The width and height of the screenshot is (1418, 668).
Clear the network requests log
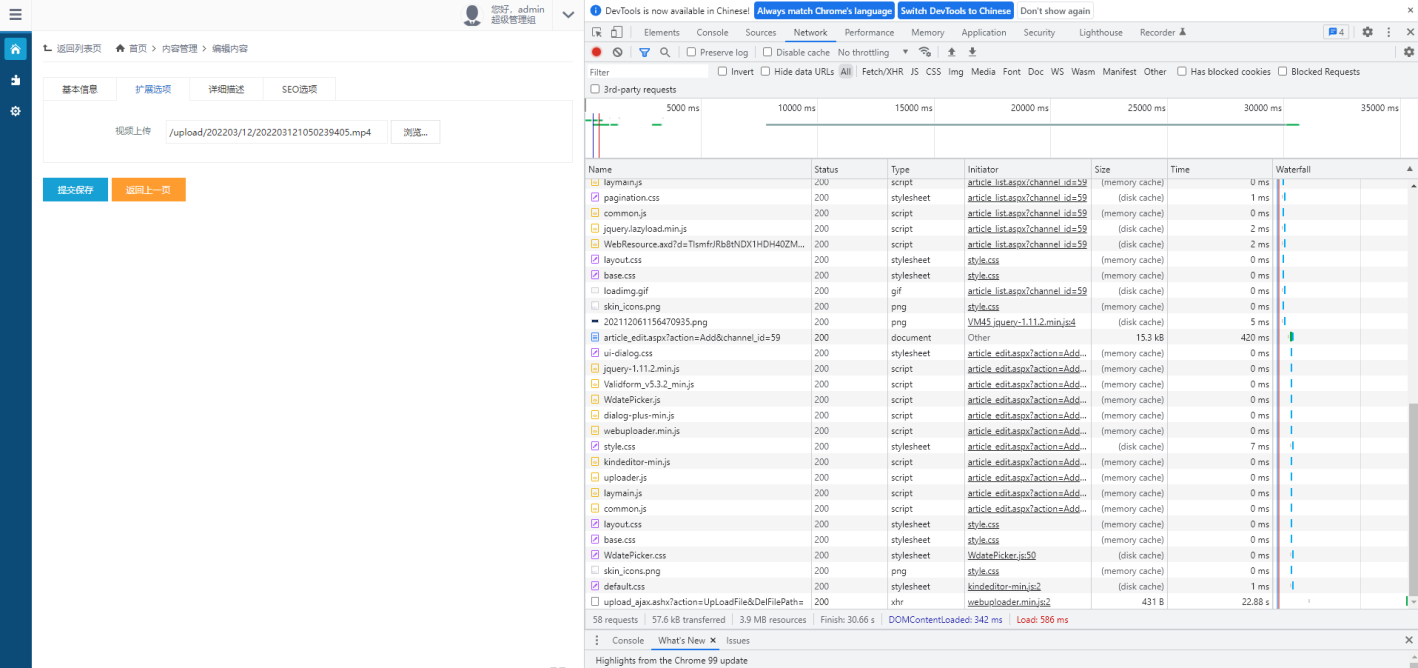click(x=617, y=51)
